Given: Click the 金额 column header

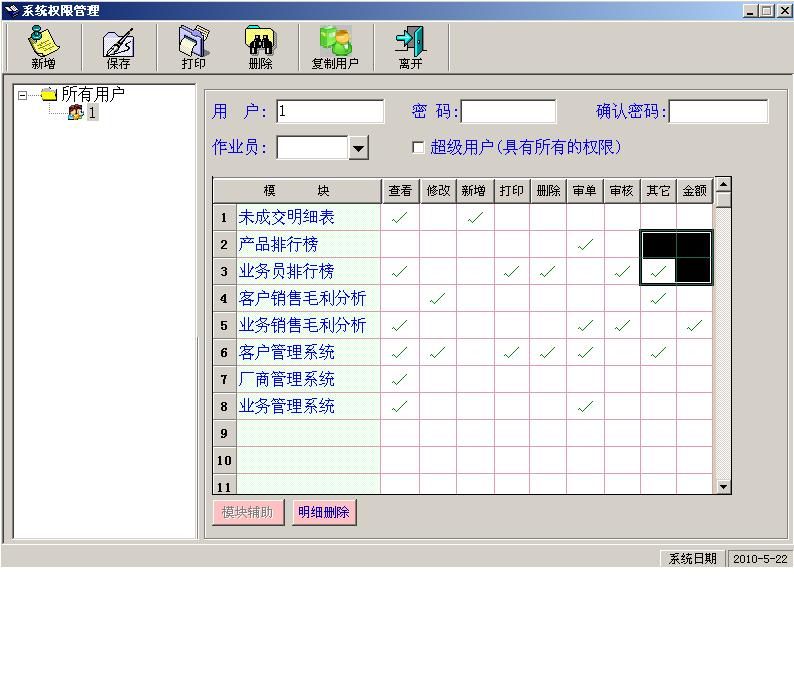Looking at the screenshot, I should point(695,190).
